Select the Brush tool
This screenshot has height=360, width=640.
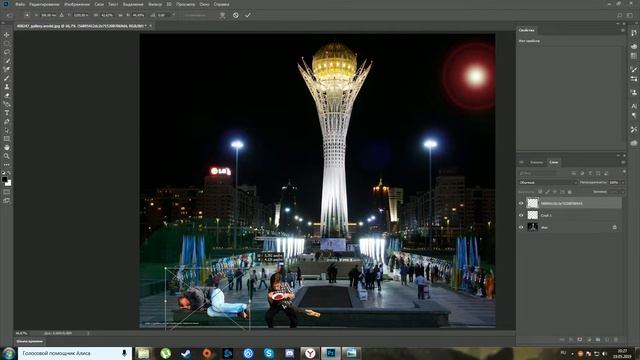pos(7,78)
